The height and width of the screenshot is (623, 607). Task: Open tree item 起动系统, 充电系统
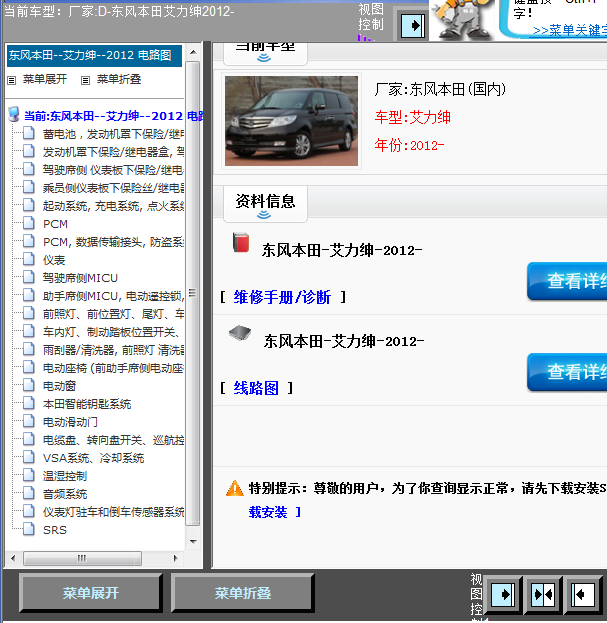click(113, 206)
